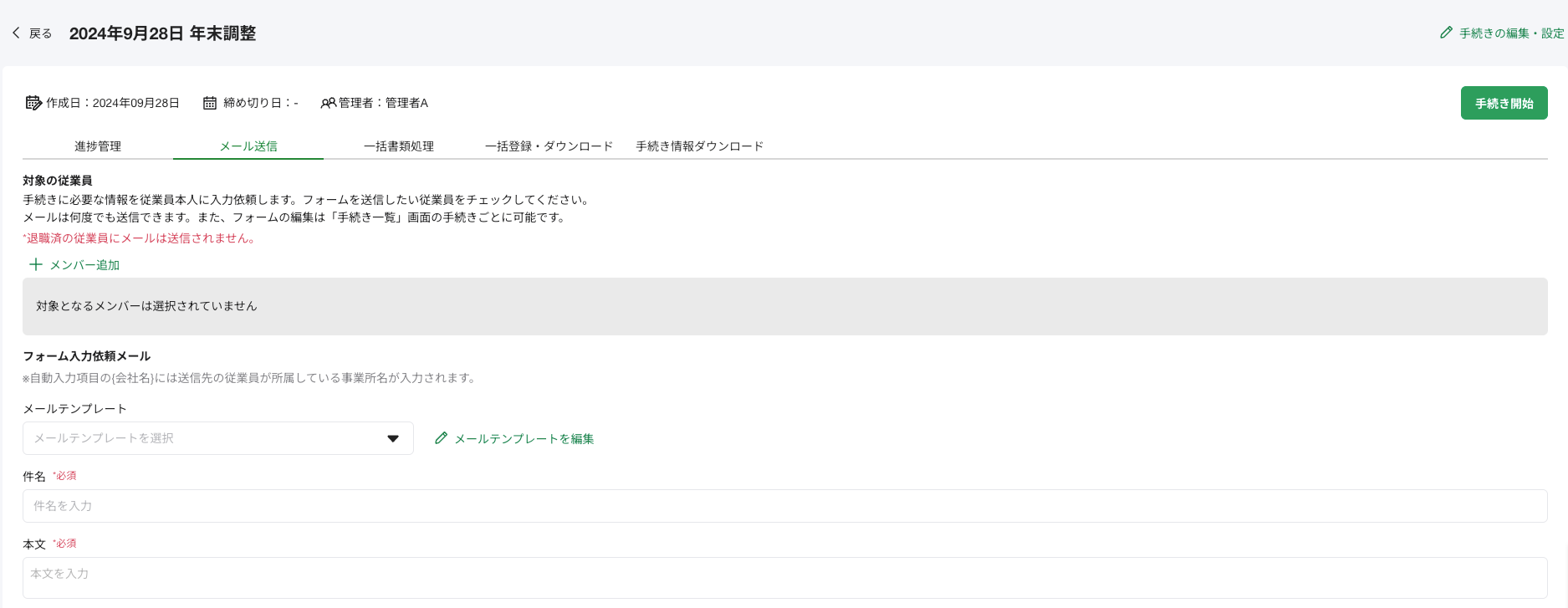Click pencil icon beside メールテンプレートを編集
The image size is (1568, 608).
pos(441,437)
